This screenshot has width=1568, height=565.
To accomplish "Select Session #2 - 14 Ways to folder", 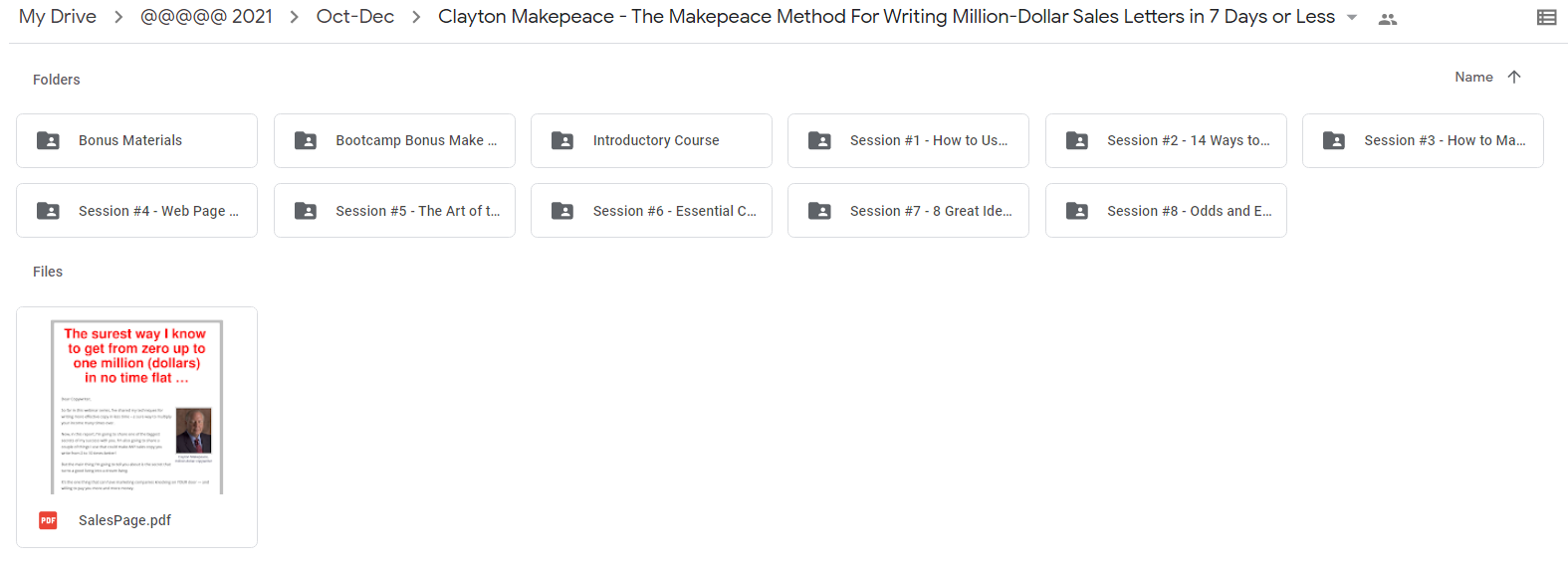I will coord(1166,140).
